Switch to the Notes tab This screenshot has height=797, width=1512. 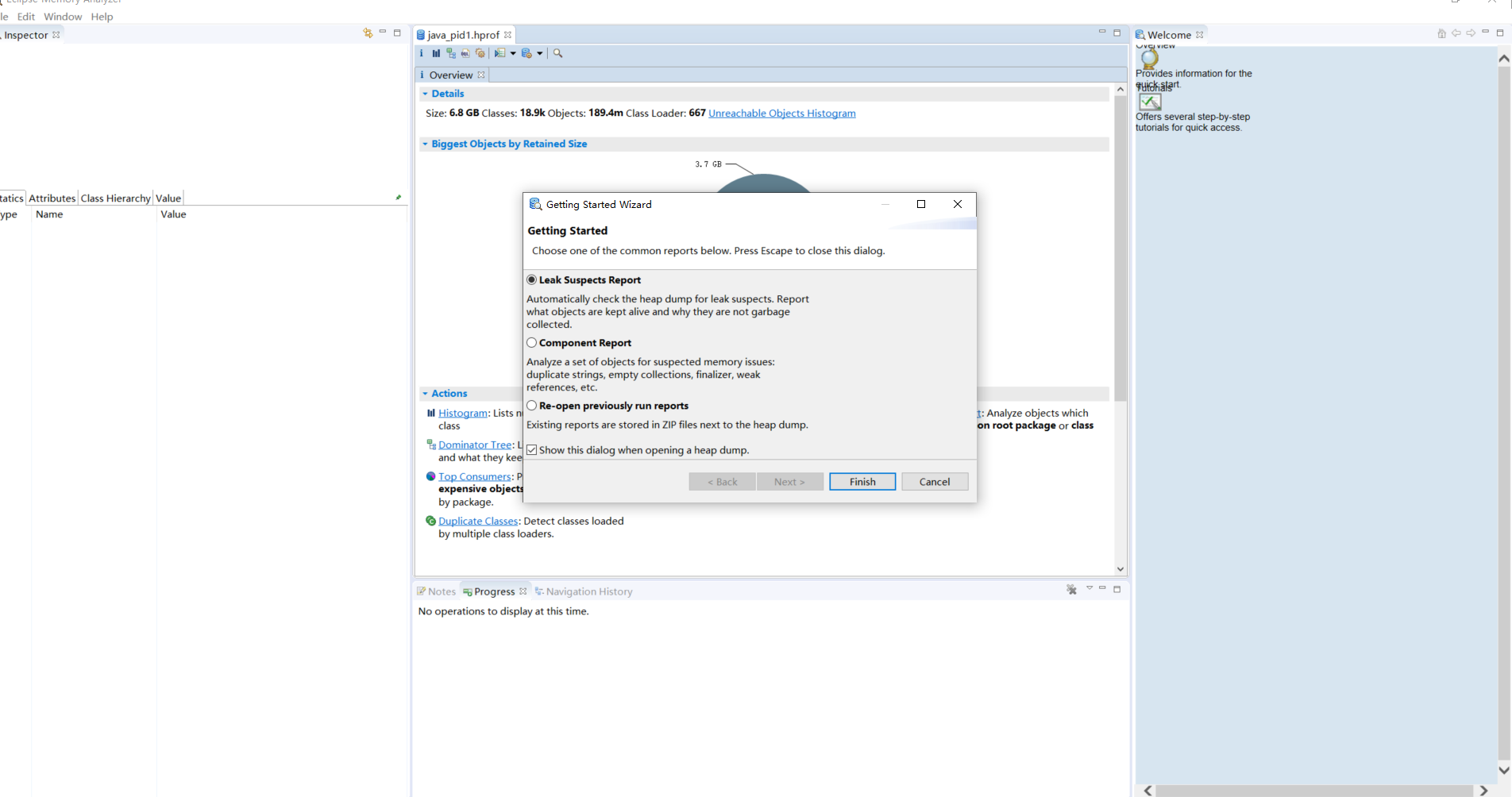(x=436, y=591)
